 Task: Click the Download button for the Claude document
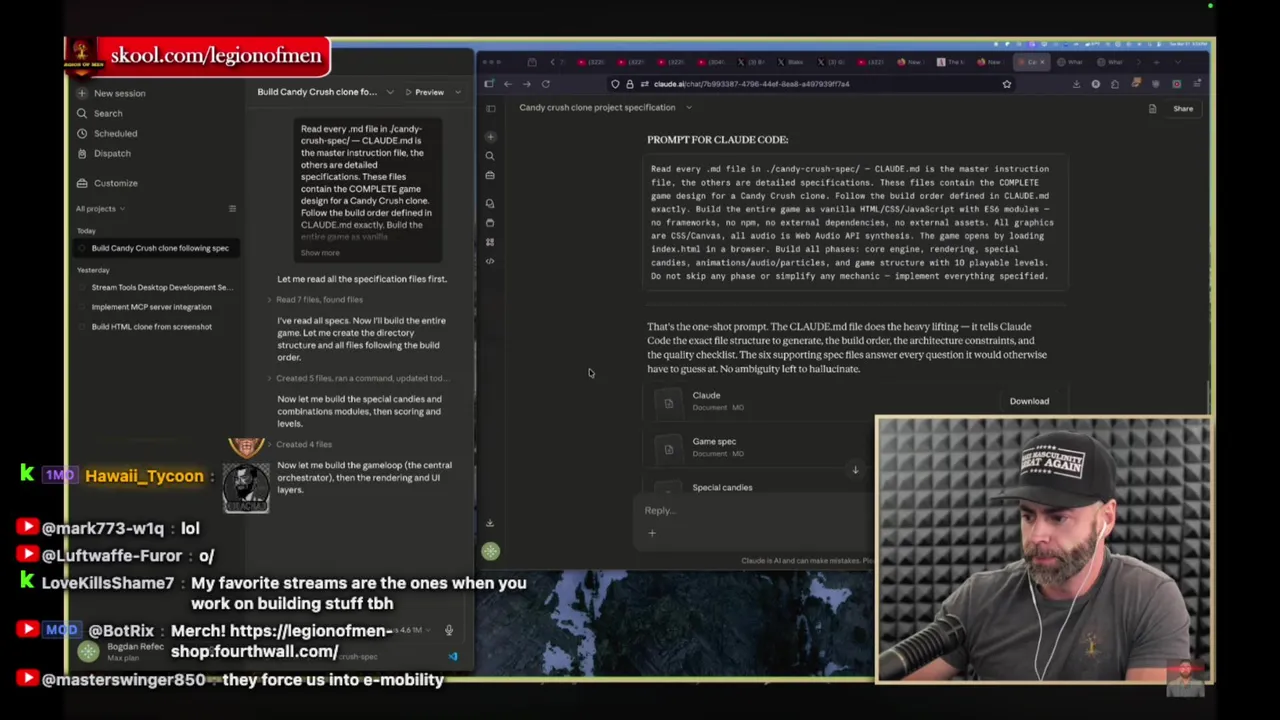click(x=1029, y=401)
